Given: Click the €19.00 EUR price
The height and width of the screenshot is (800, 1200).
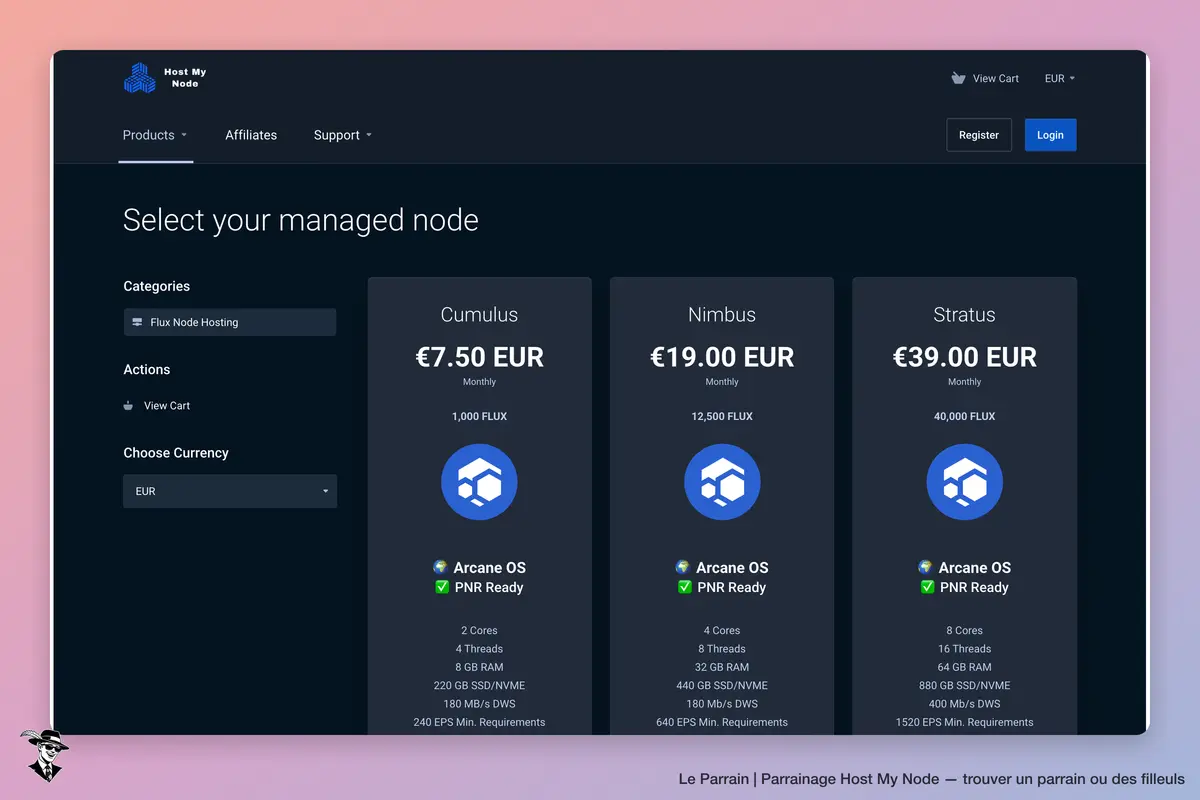Looking at the screenshot, I should pos(722,357).
